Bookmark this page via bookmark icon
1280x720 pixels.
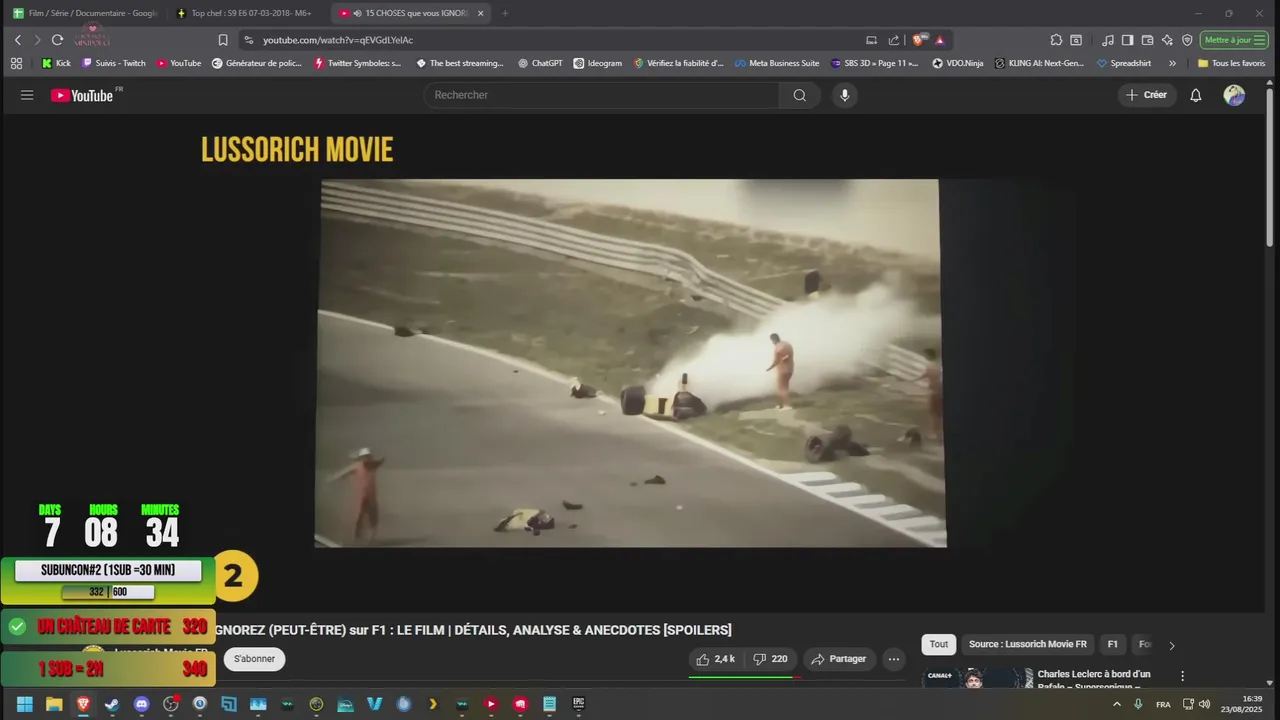click(223, 40)
